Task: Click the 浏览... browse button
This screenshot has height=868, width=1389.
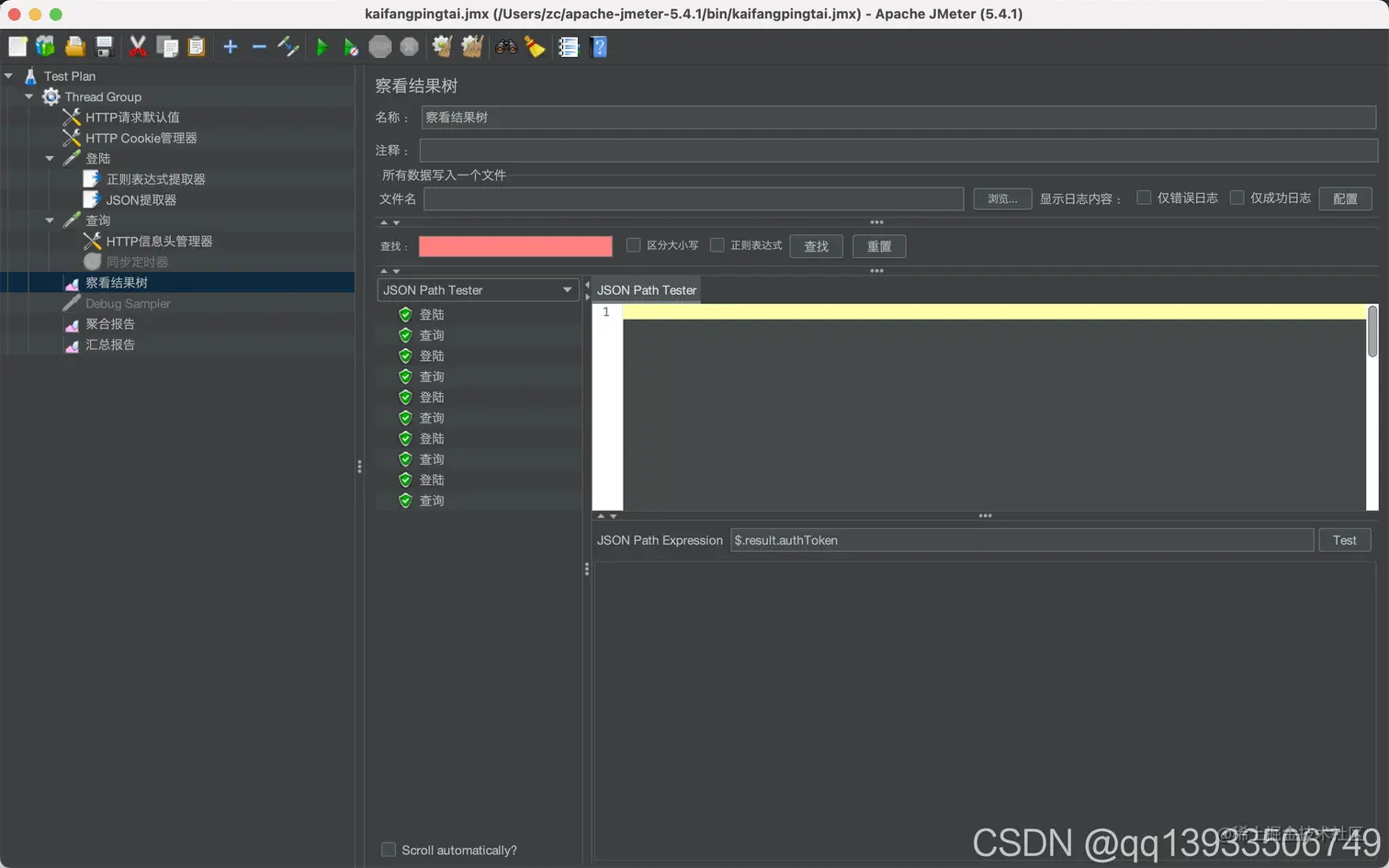Action: pyautogui.click(x=1002, y=198)
